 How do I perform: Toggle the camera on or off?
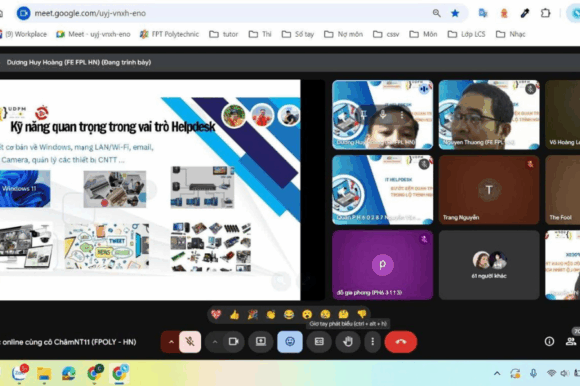[233, 342]
